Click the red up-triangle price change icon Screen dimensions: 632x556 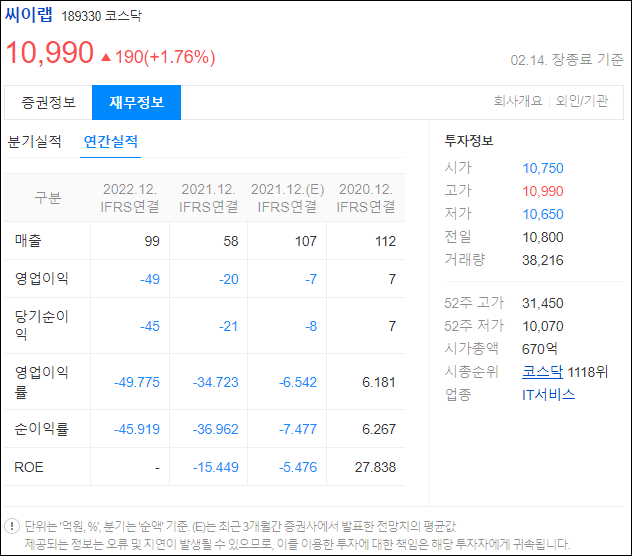[106, 57]
